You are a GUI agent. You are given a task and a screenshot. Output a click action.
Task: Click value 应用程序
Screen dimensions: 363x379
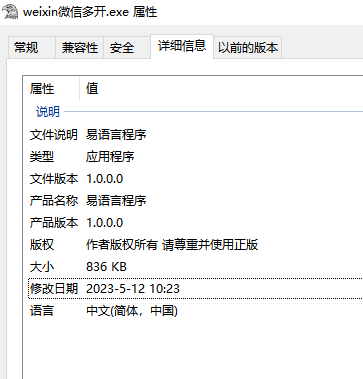pos(110,156)
